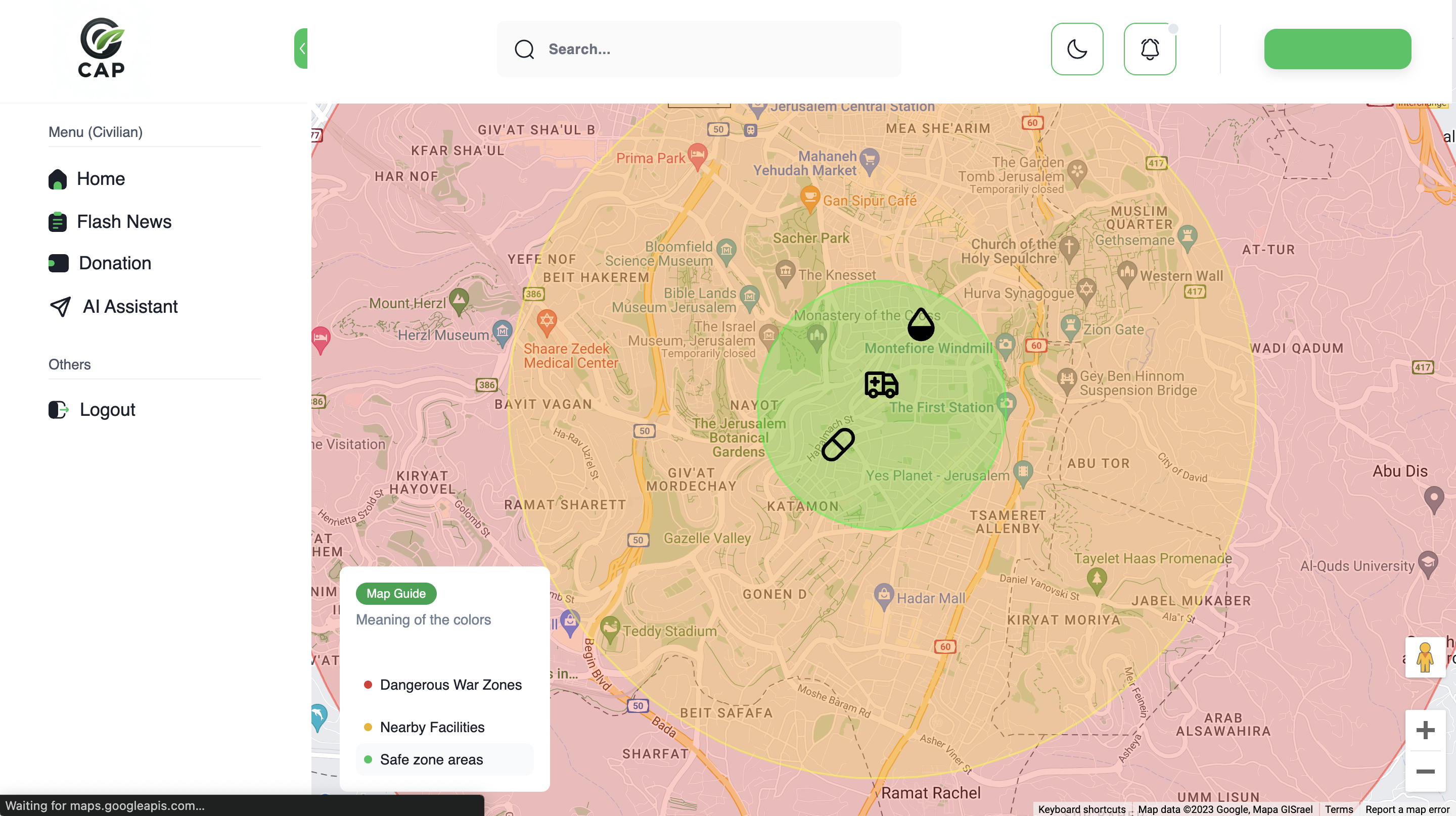Open the notifications bell
The image size is (1456, 816).
tap(1149, 49)
